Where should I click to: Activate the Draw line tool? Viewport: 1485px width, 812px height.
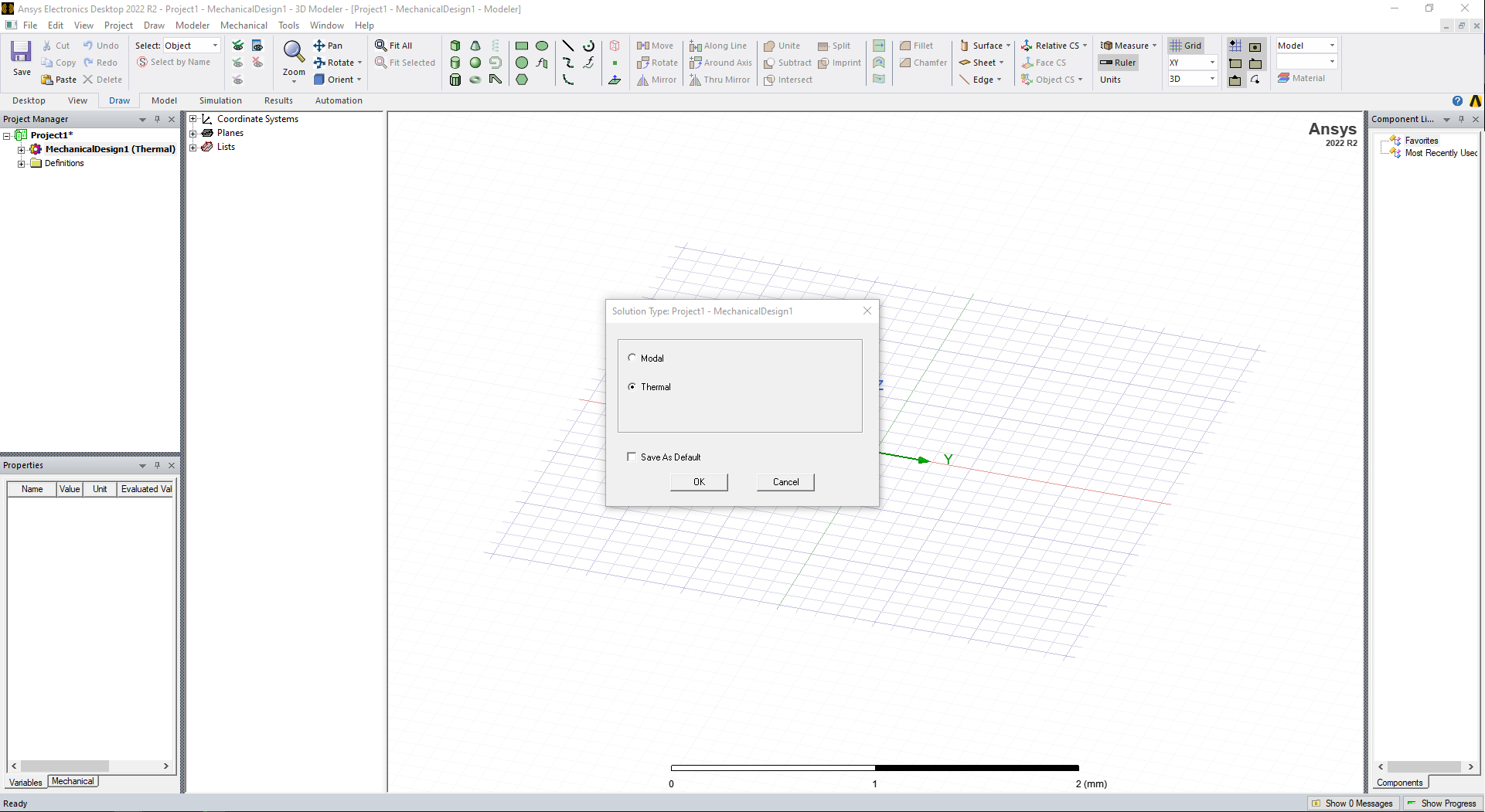point(568,46)
